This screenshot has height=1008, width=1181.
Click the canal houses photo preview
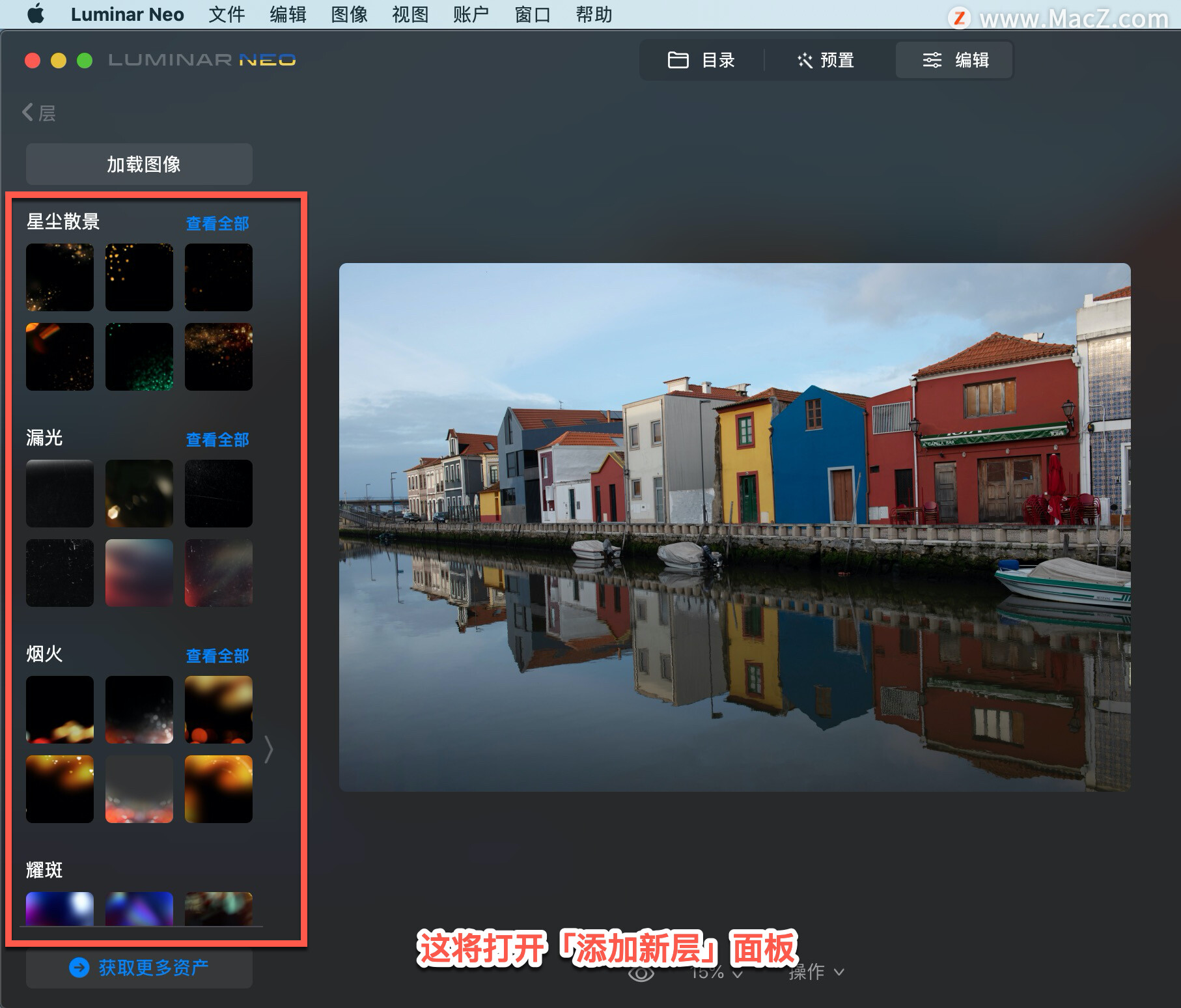tap(735, 527)
